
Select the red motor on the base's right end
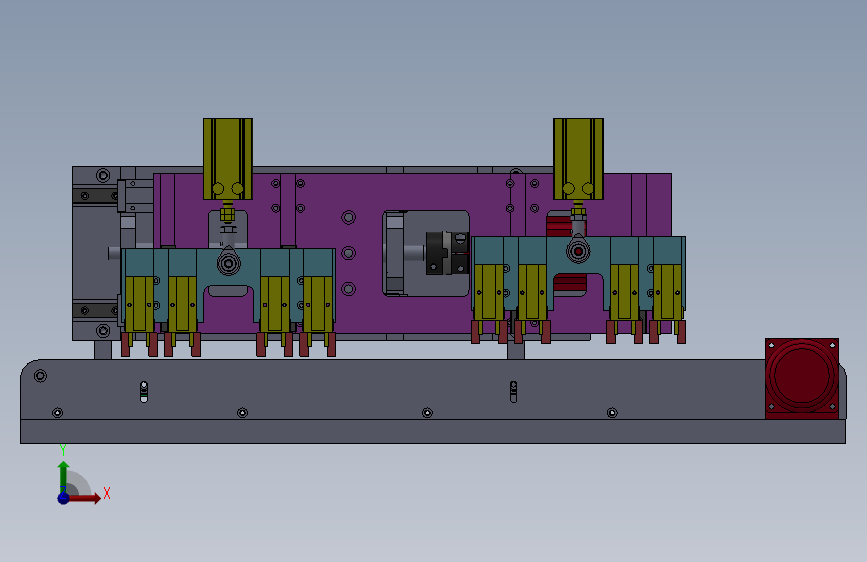802,378
